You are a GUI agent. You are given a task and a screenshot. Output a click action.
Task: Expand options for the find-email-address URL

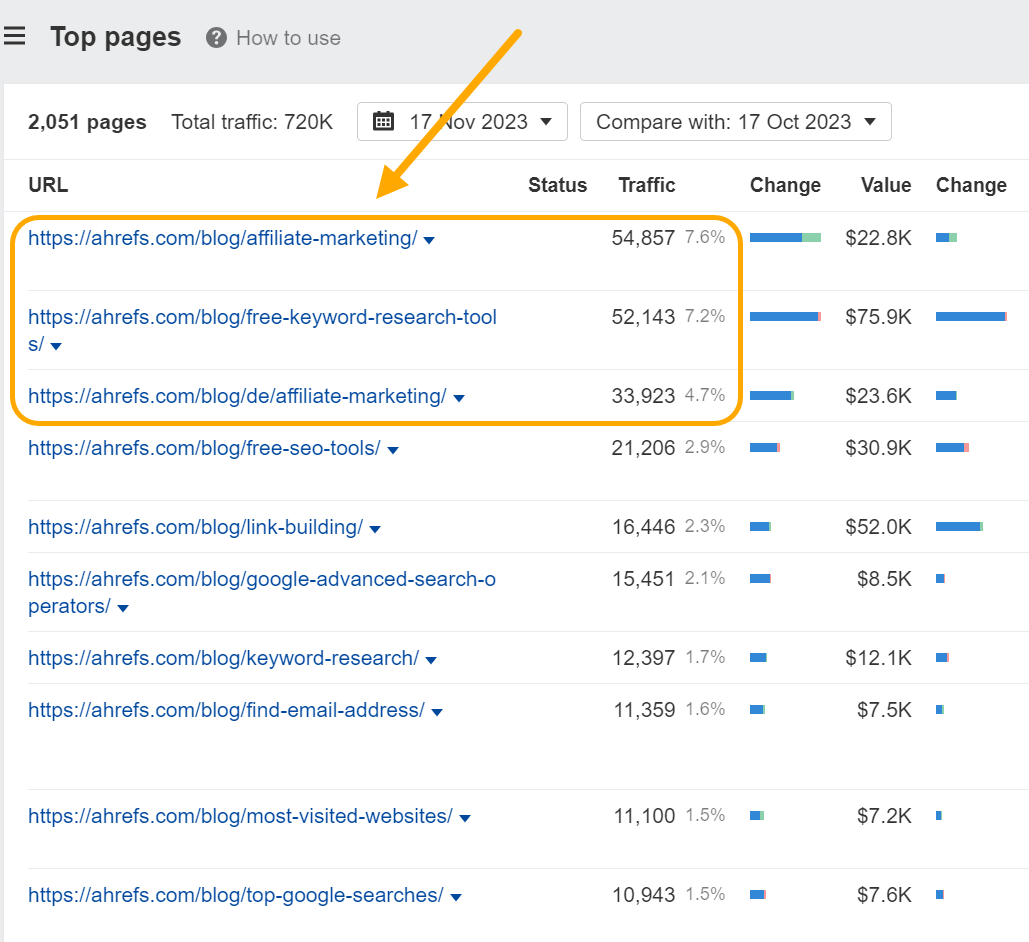[x=437, y=709]
